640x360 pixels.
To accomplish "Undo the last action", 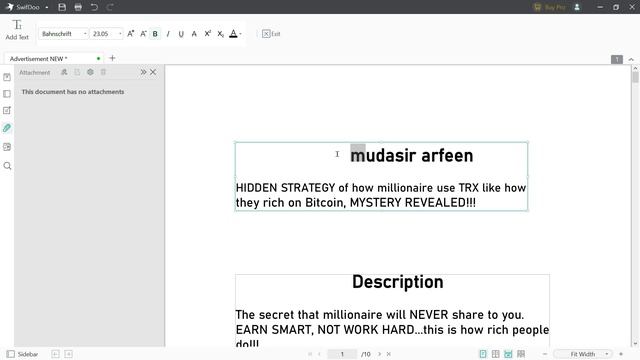I will tap(94, 7).
